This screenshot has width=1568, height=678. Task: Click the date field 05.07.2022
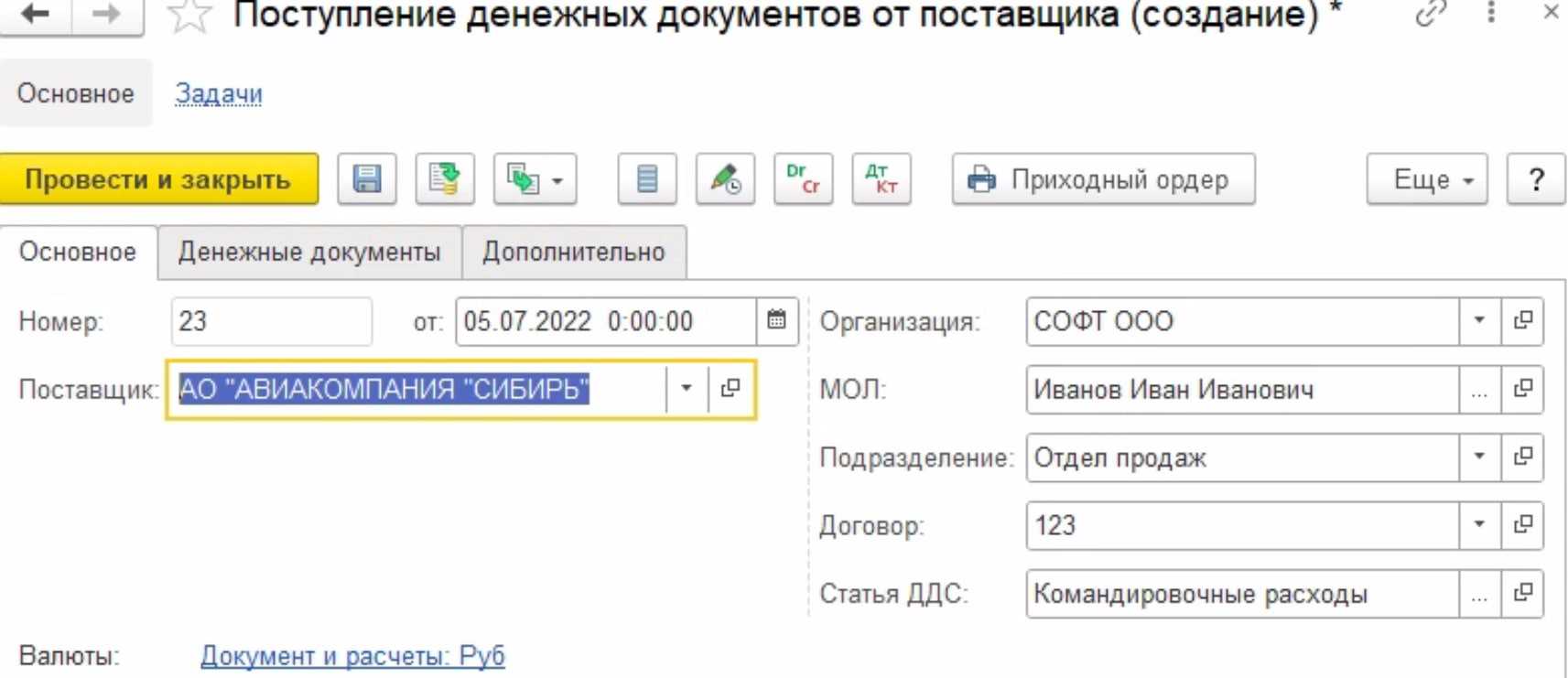click(606, 321)
